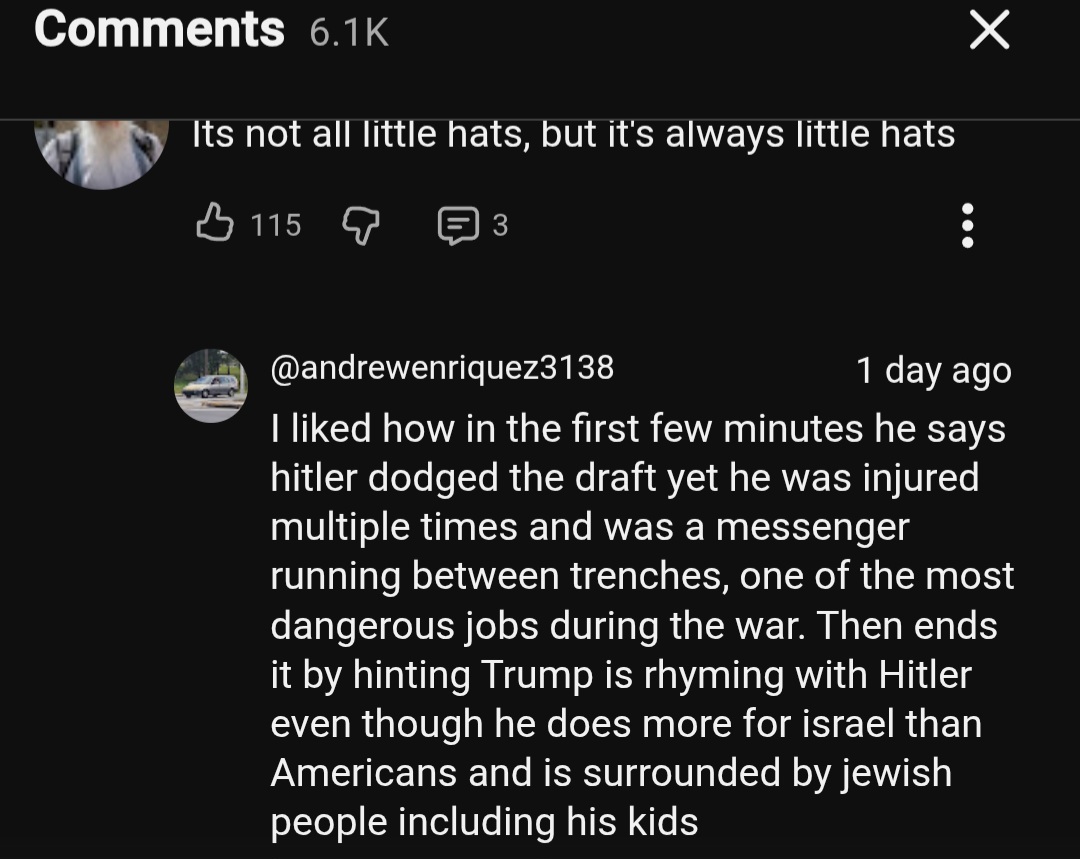Click the "1 day ago" timestamp
Viewport: 1080px width, 859px height.
(x=933, y=370)
